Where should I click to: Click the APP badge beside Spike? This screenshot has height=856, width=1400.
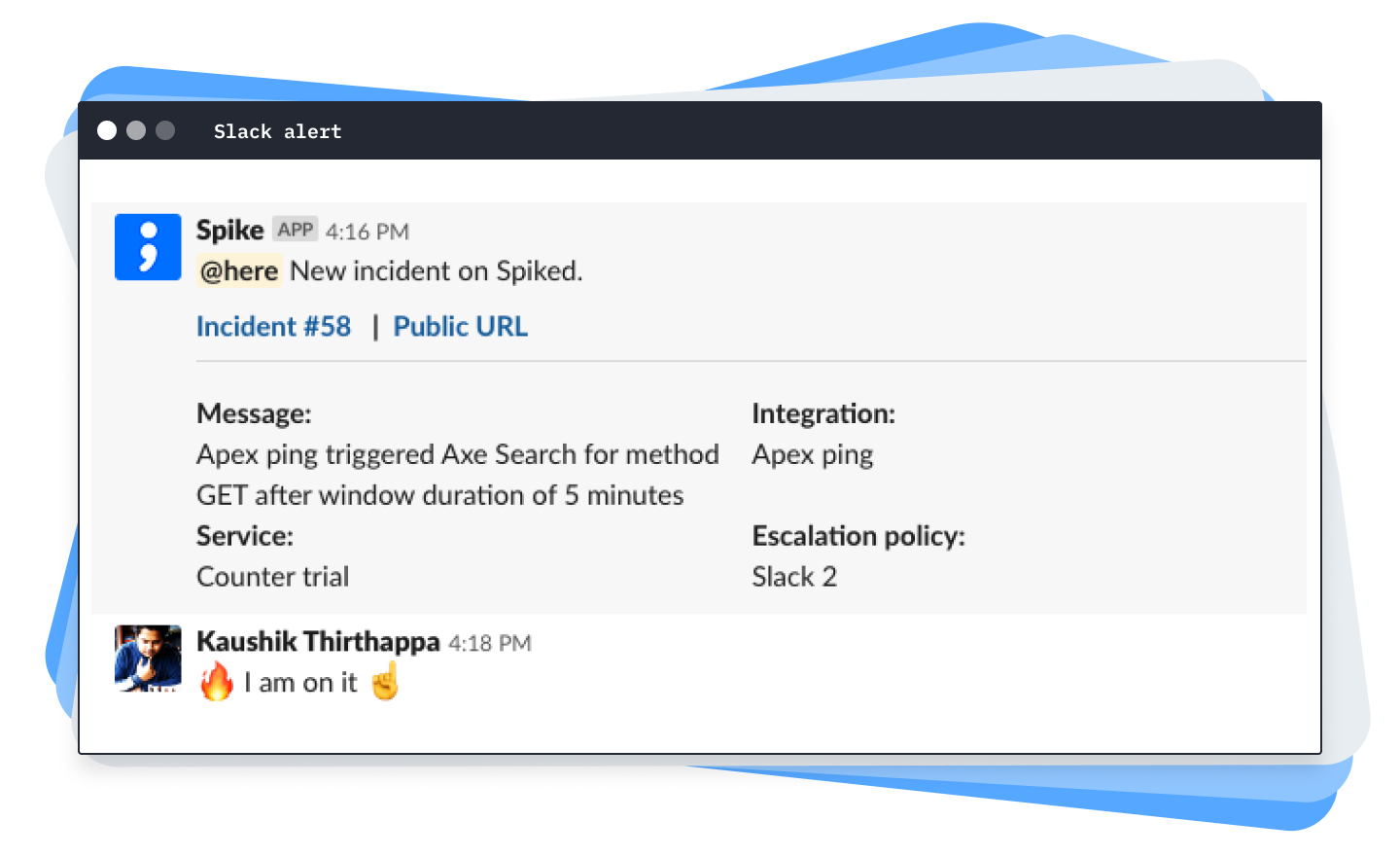click(x=295, y=228)
